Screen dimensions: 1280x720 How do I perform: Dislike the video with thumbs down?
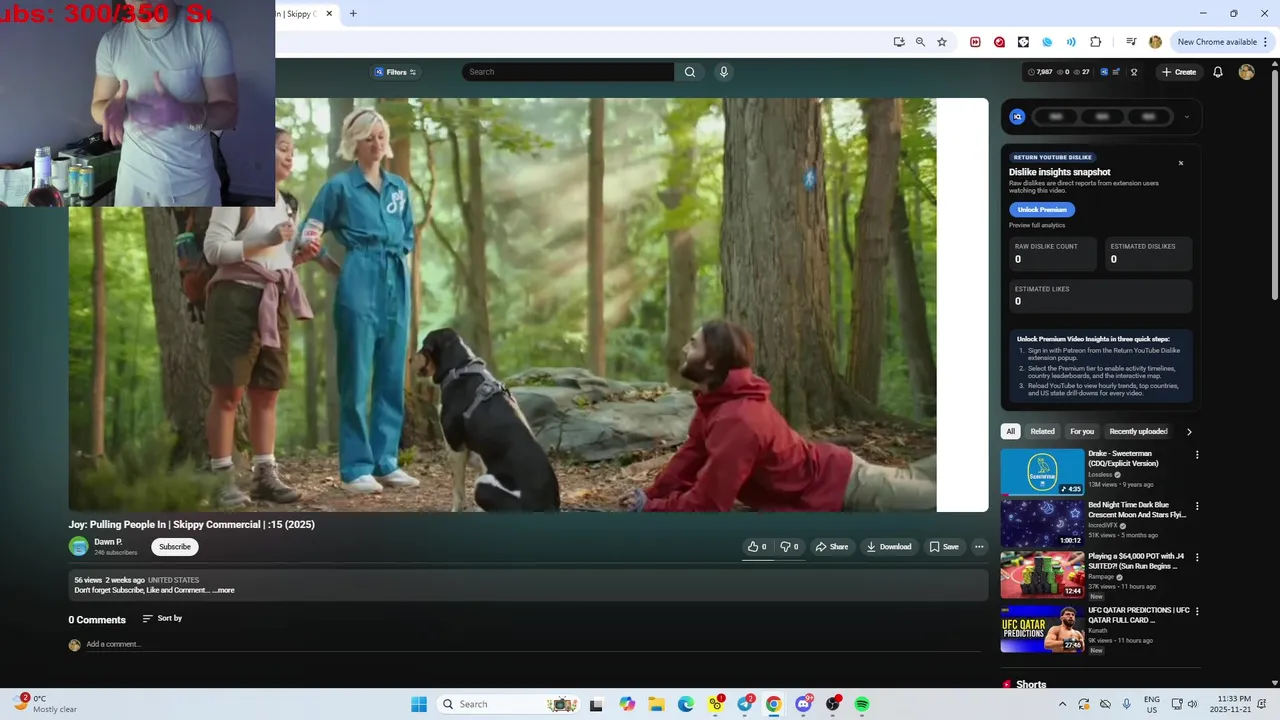click(789, 547)
